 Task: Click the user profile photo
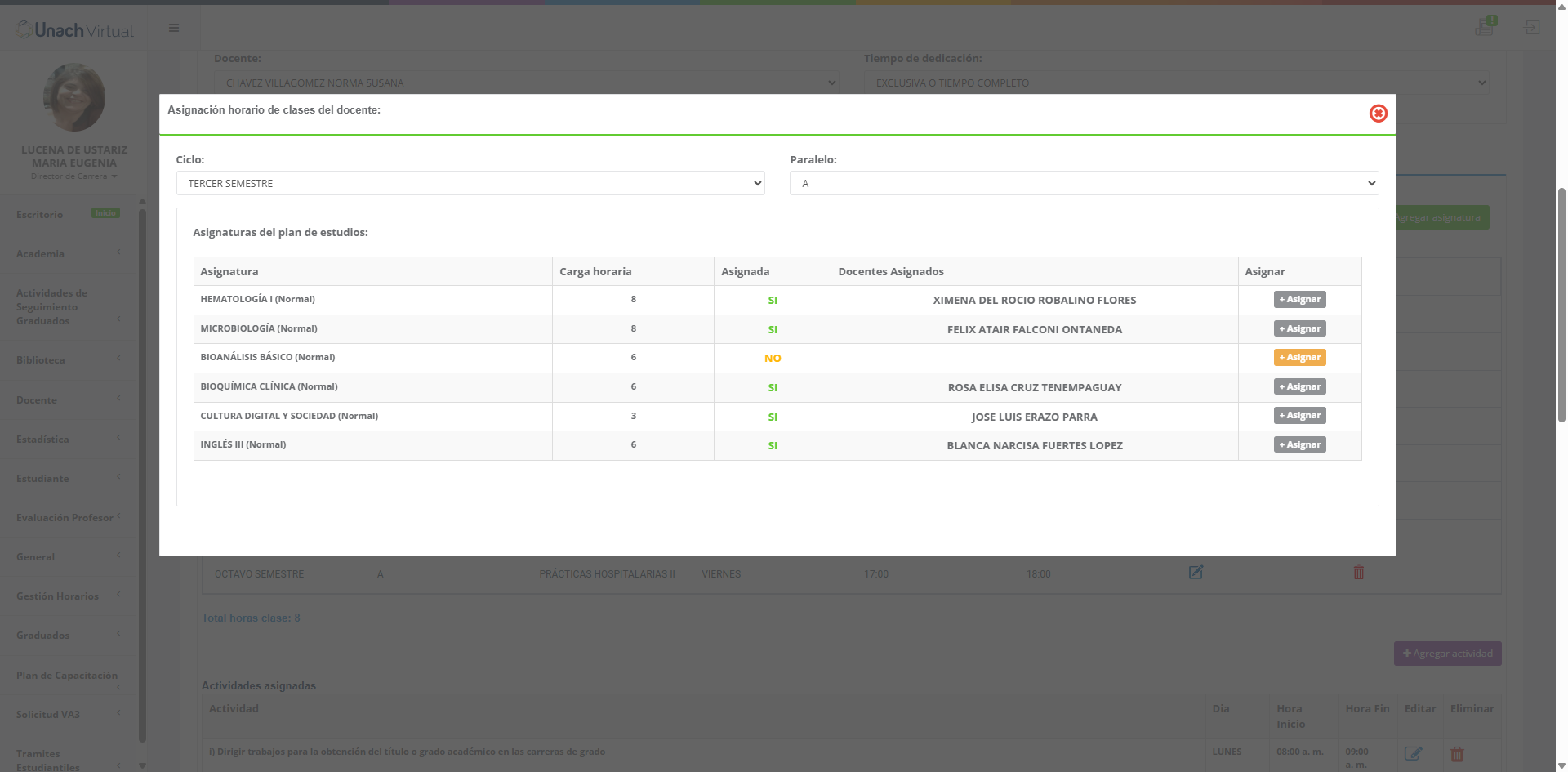[x=74, y=97]
